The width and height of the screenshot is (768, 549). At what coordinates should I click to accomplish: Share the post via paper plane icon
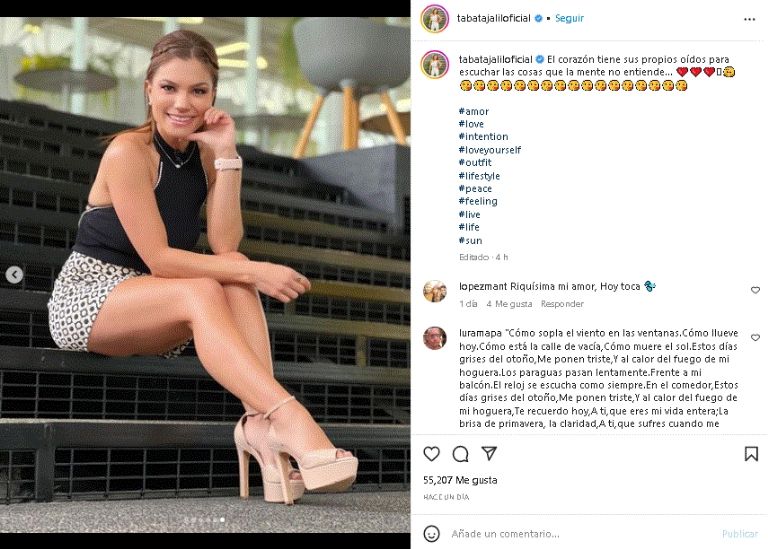pos(489,454)
